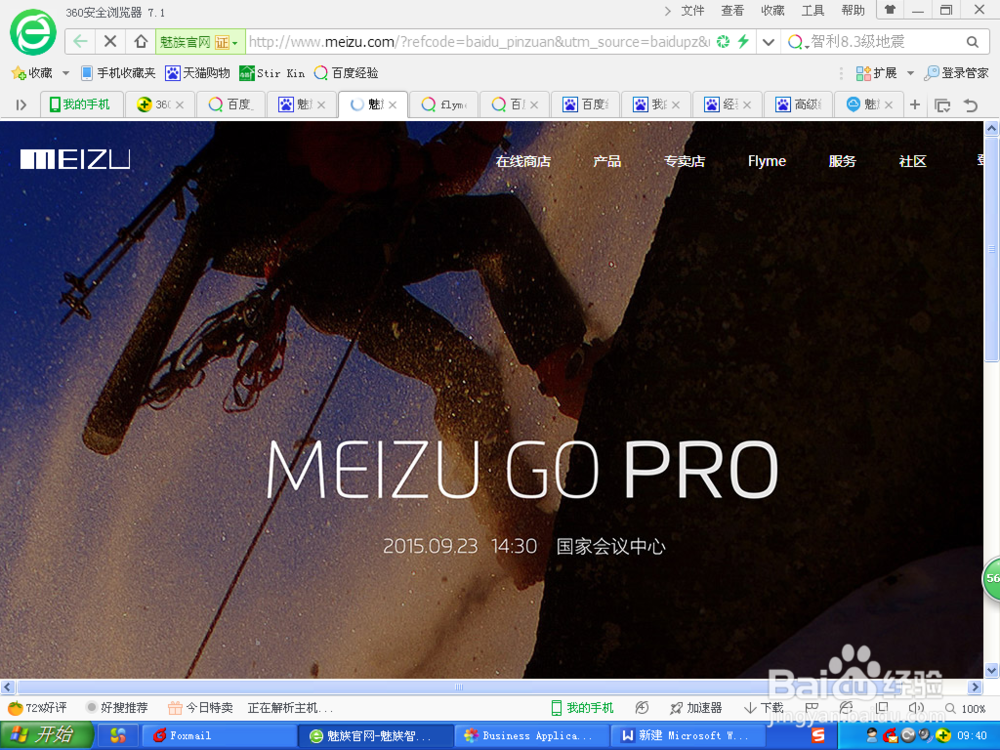Toggle the sidebar expand arrow at the tab bar's left end
The image size is (1000, 750).
tap(21, 105)
